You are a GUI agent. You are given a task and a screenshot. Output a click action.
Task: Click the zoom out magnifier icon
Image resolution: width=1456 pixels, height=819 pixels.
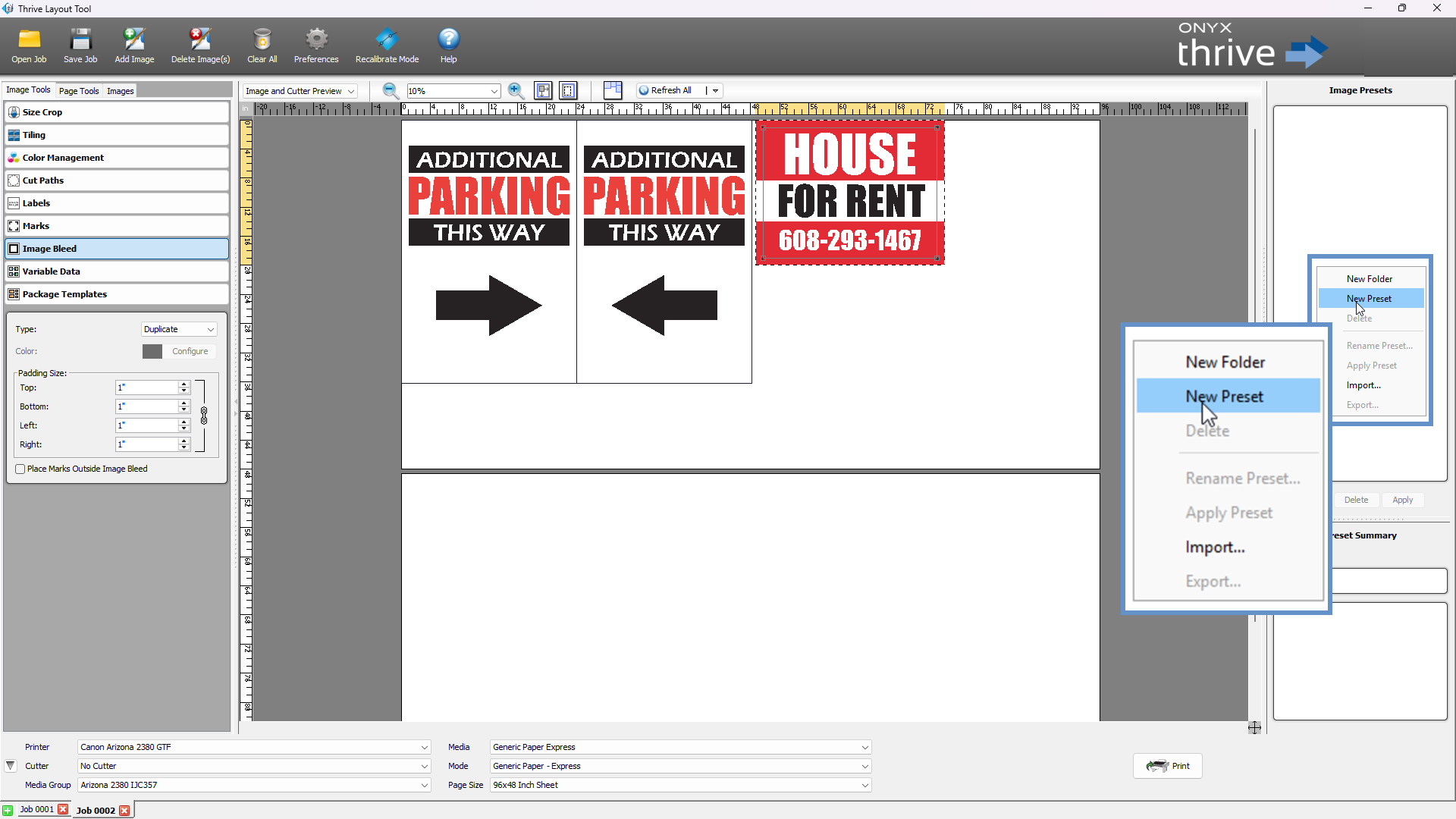click(x=391, y=91)
